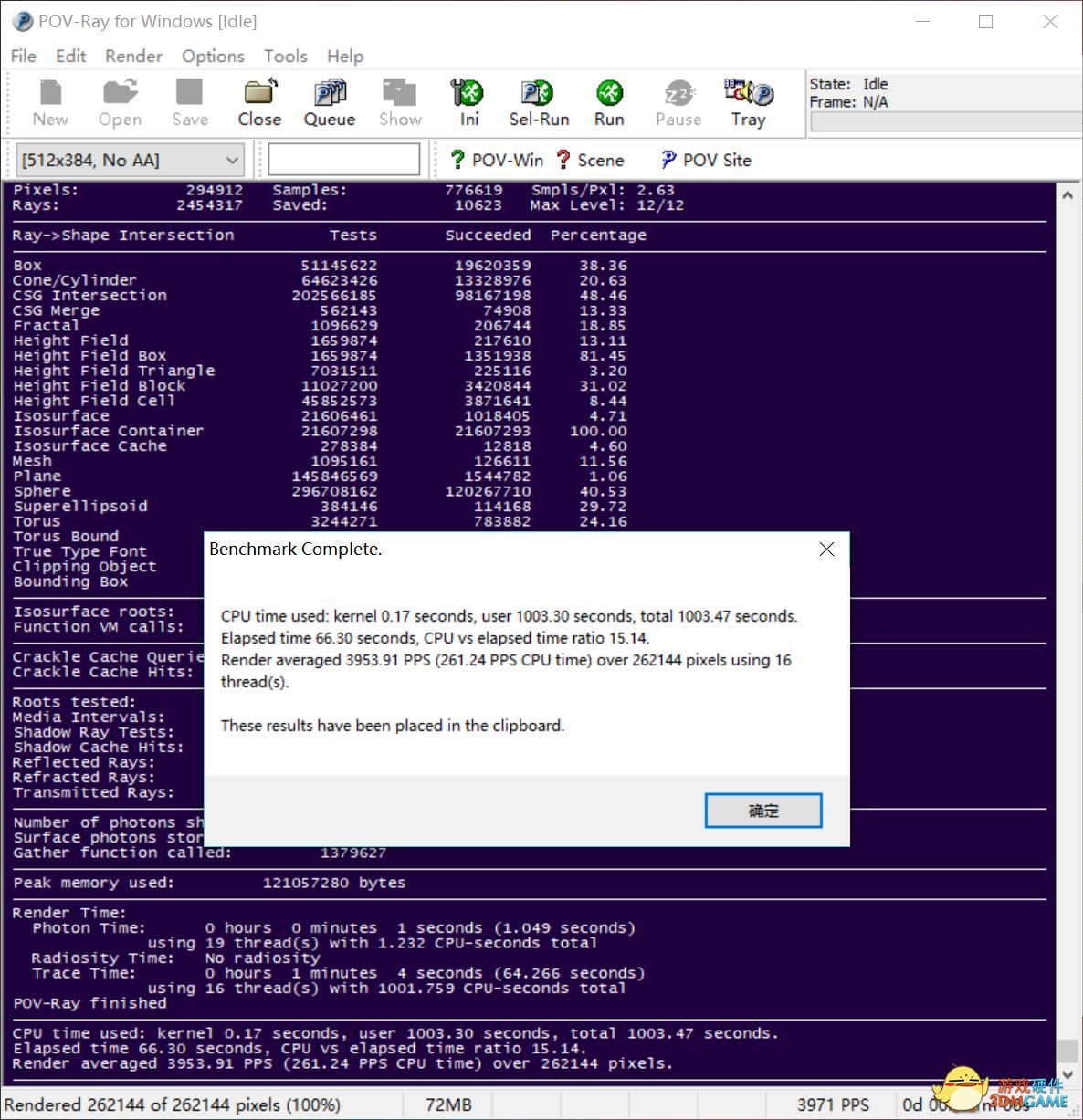Click the 'Gather function called:' line
The image size is (1083, 1120).
coord(199,853)
